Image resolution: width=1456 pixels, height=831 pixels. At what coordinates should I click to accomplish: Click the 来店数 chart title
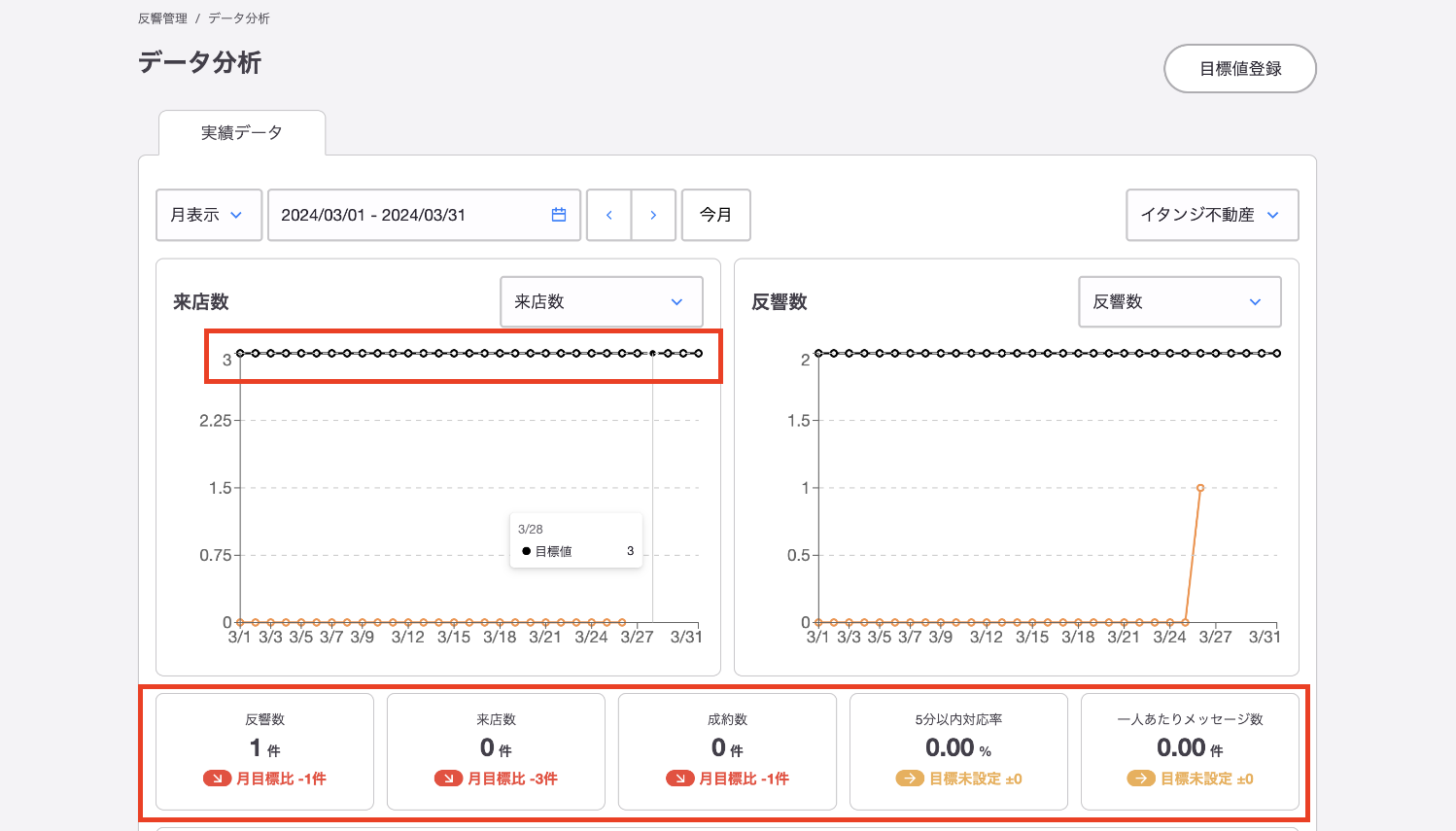[201, 302]
